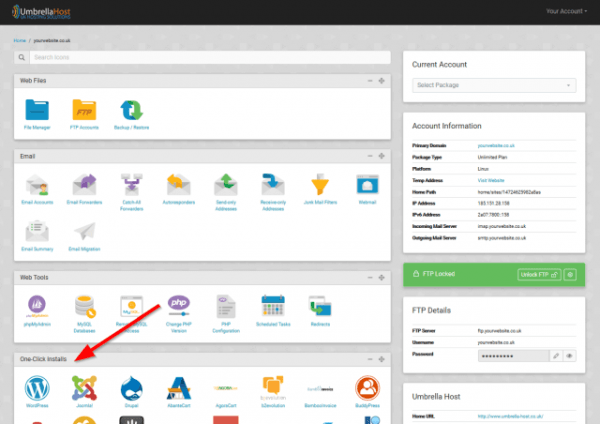The image size is (600, 424).
Task: Select the Junk Mail Filters icon
Action: coord(319,187)
